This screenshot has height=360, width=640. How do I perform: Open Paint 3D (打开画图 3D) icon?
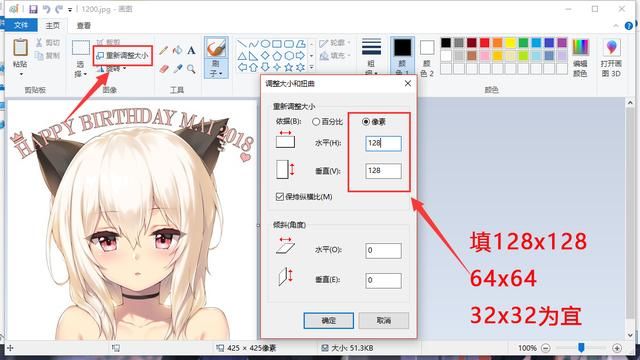(x=611, y=48)
